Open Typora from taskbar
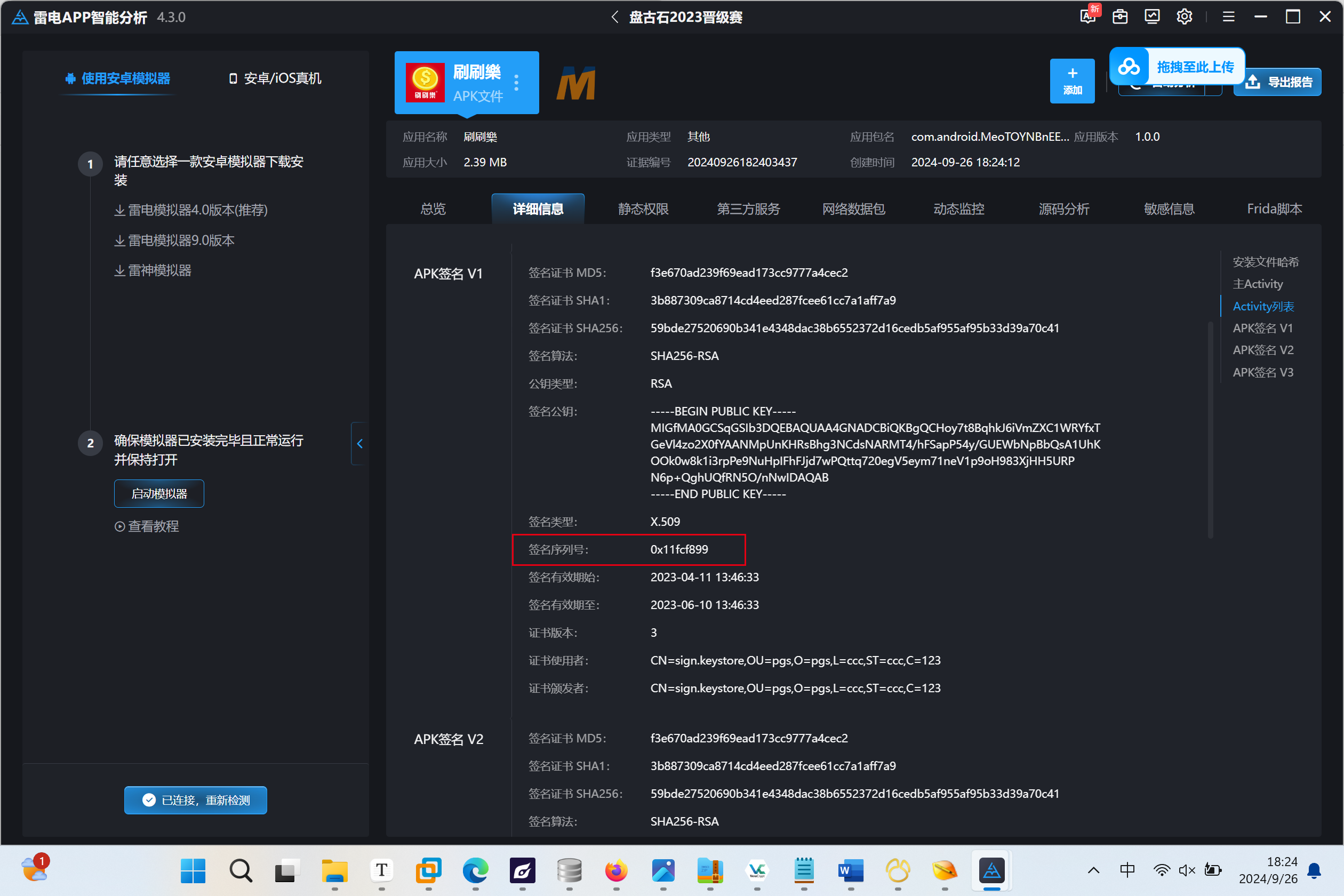 (x=381, y=871)
